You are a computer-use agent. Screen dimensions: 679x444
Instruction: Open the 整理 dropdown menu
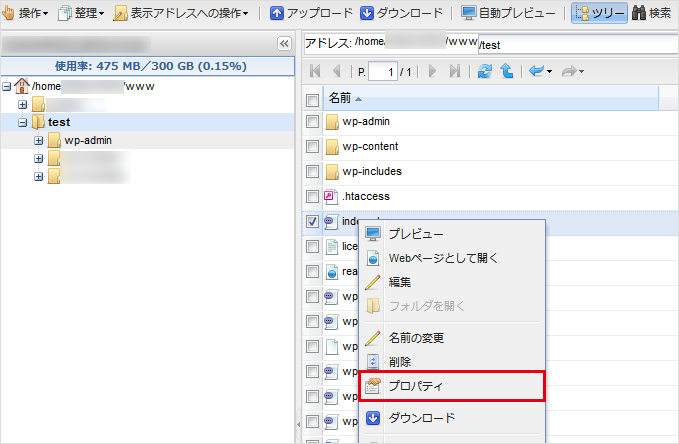click(80, 14)
